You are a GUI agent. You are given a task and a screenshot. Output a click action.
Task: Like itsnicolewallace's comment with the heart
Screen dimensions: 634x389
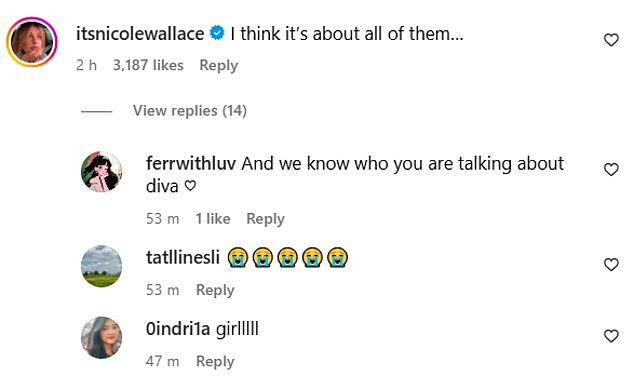tap(611, 40)
